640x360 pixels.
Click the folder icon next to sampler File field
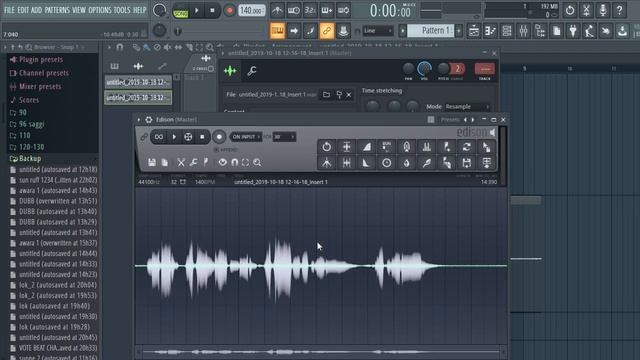326,95
